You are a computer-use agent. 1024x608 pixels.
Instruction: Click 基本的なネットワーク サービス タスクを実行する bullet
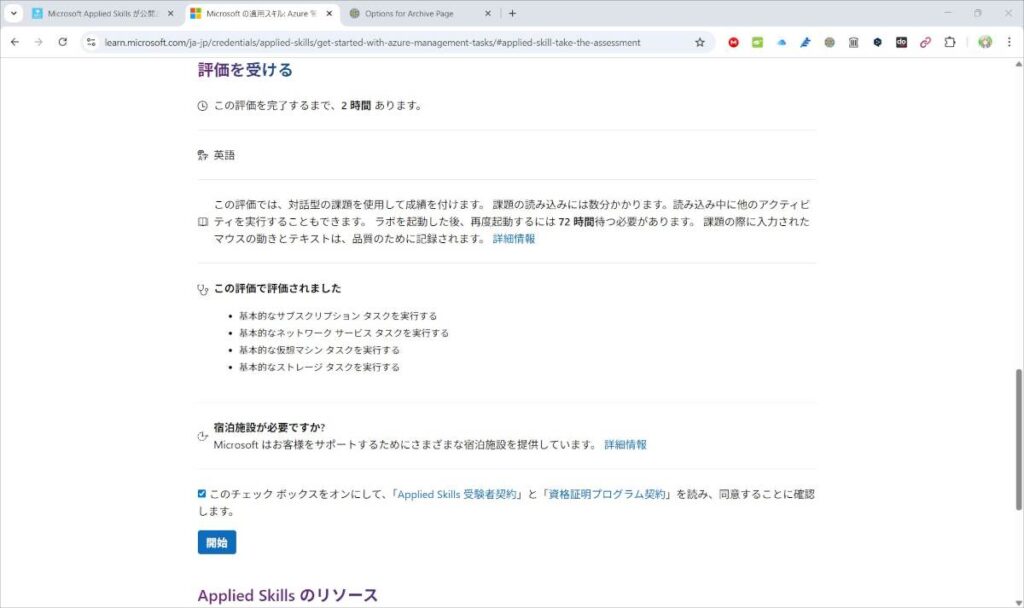point(344,333)
